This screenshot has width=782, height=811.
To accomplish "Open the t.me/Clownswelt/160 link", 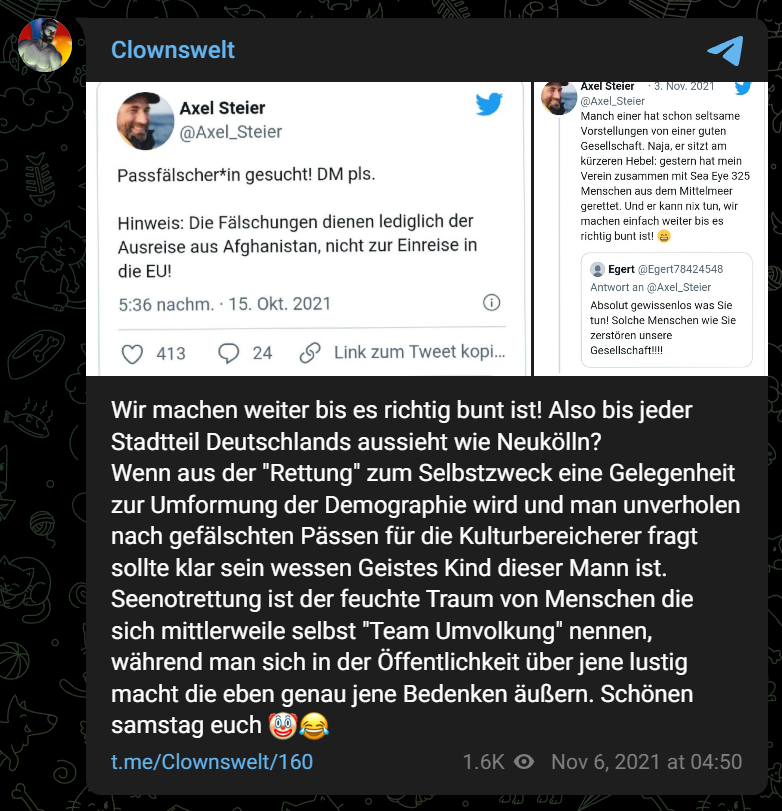I will point(212,762).
